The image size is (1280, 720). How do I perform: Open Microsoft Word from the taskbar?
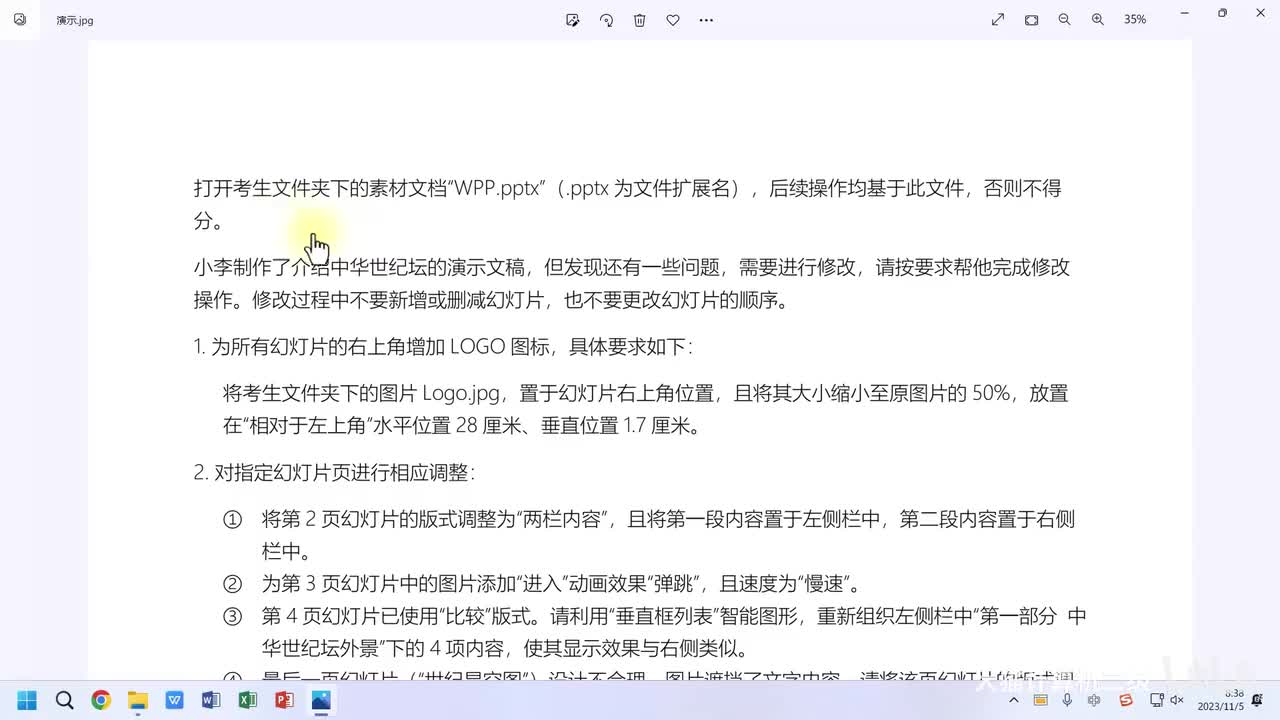click(211, 700)
